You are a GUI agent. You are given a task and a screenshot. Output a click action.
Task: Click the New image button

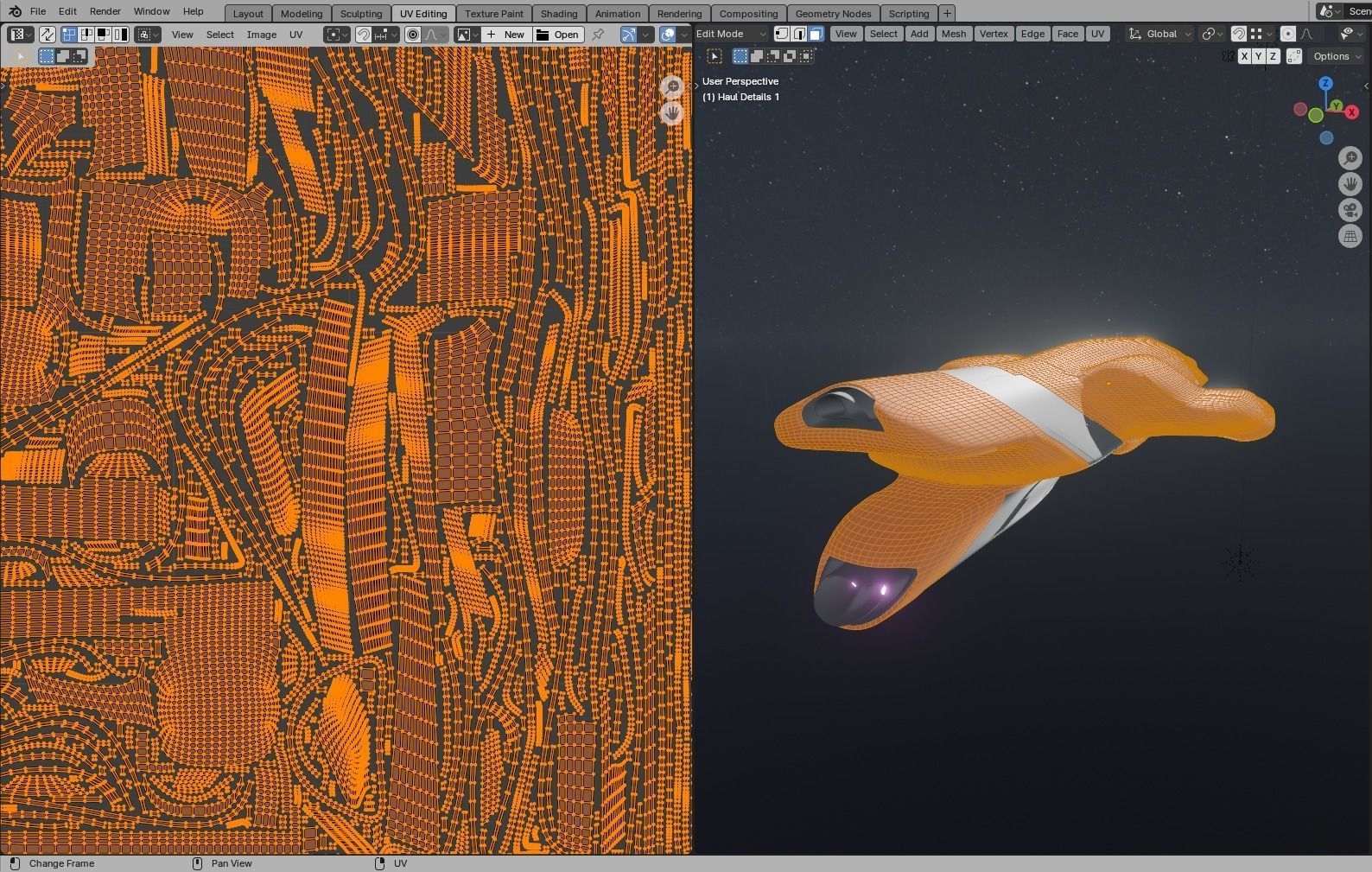[506, 35]
